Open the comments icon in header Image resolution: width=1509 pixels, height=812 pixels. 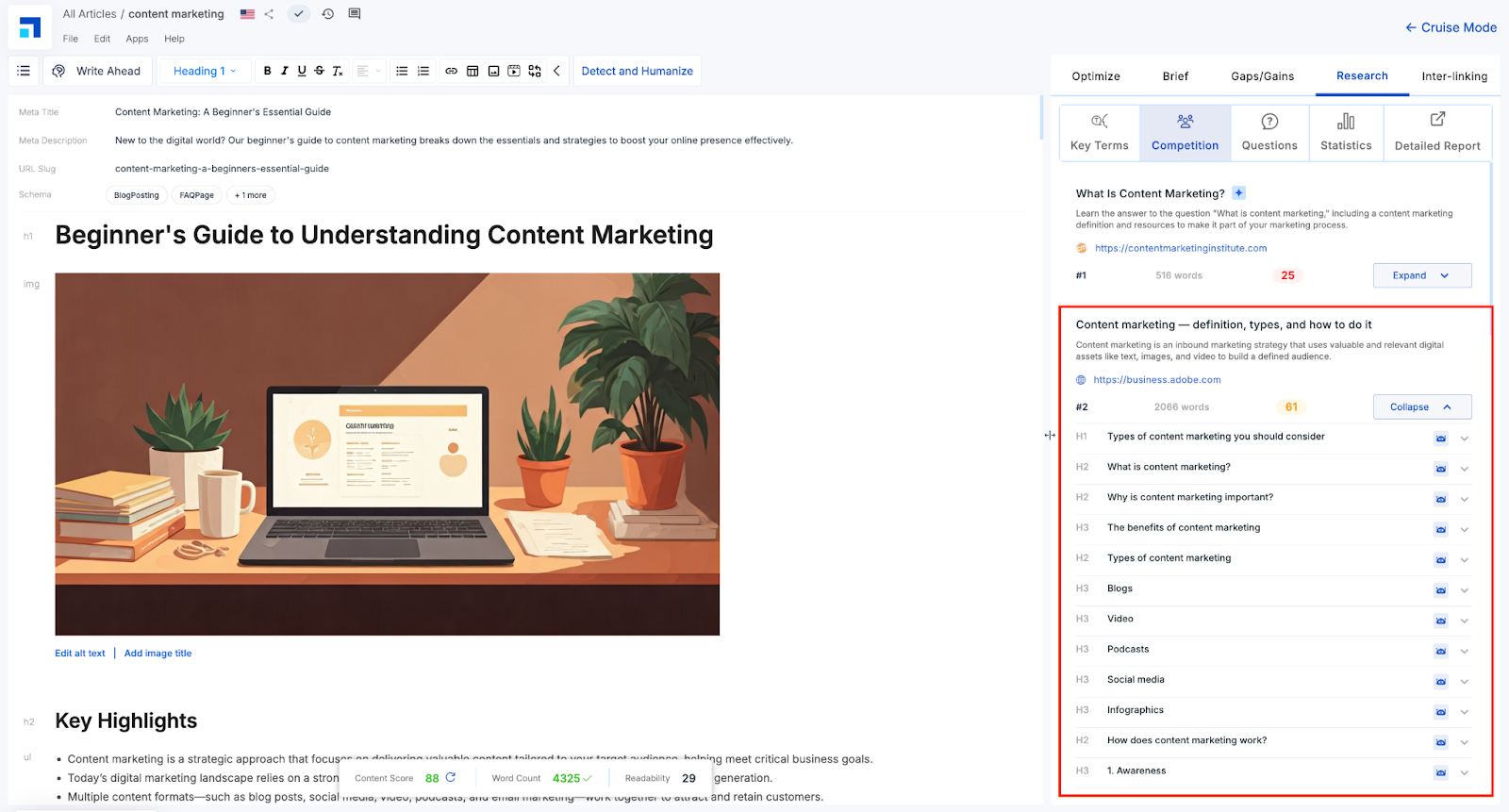(x=355, y=14)
